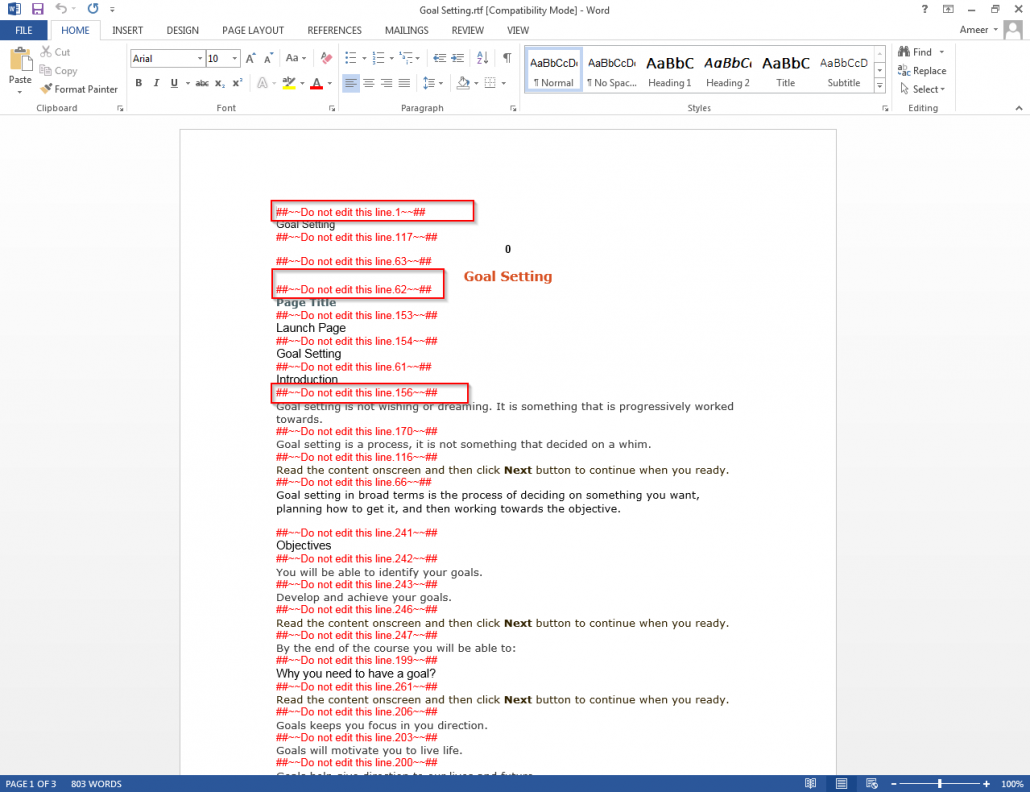Image resolution: width=1030 pixels, height=792 pixels.
Task: Toggle bold formatting
Action: tap(138, 82)
